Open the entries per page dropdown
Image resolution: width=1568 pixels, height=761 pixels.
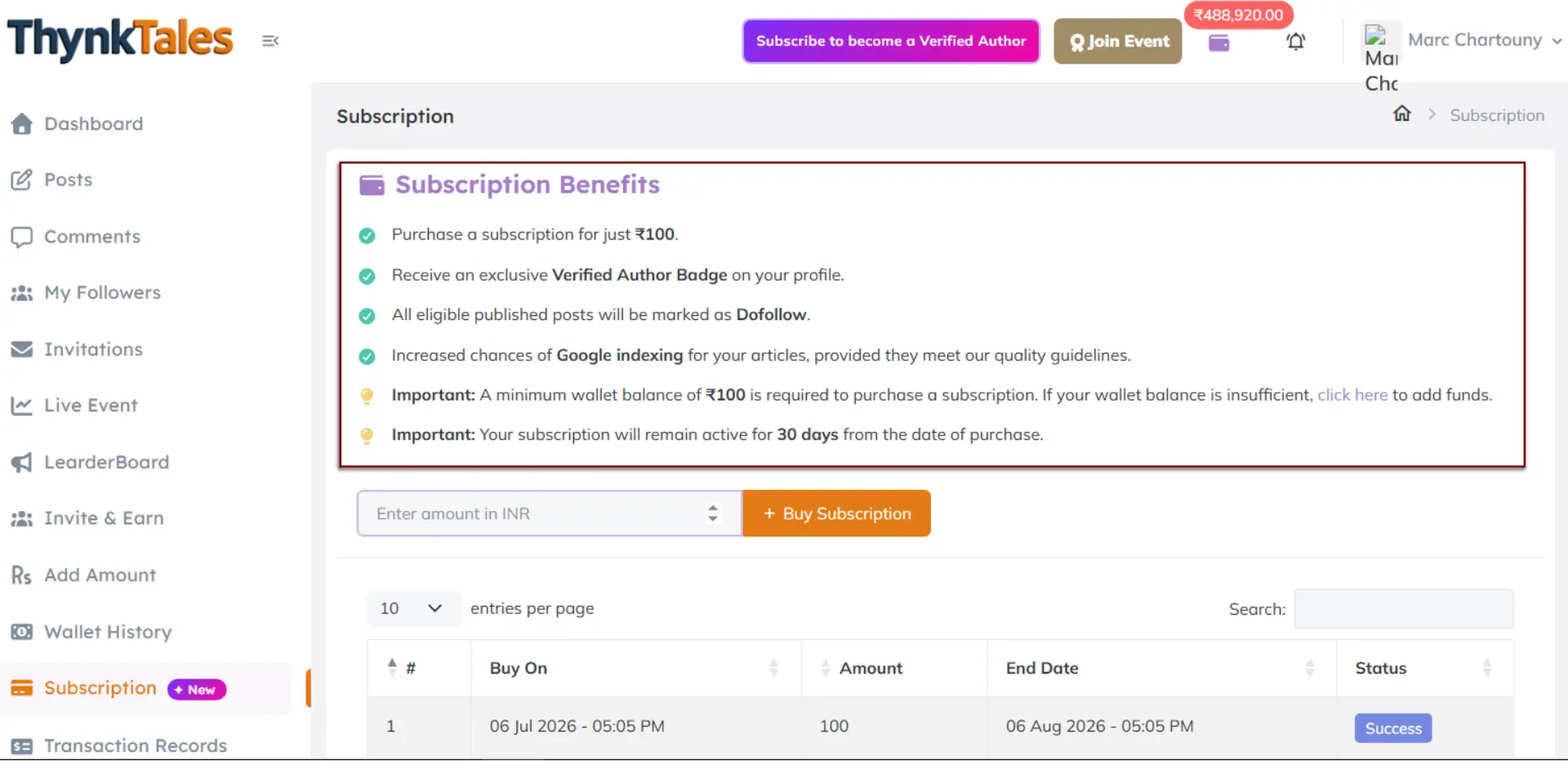point(412,608)
